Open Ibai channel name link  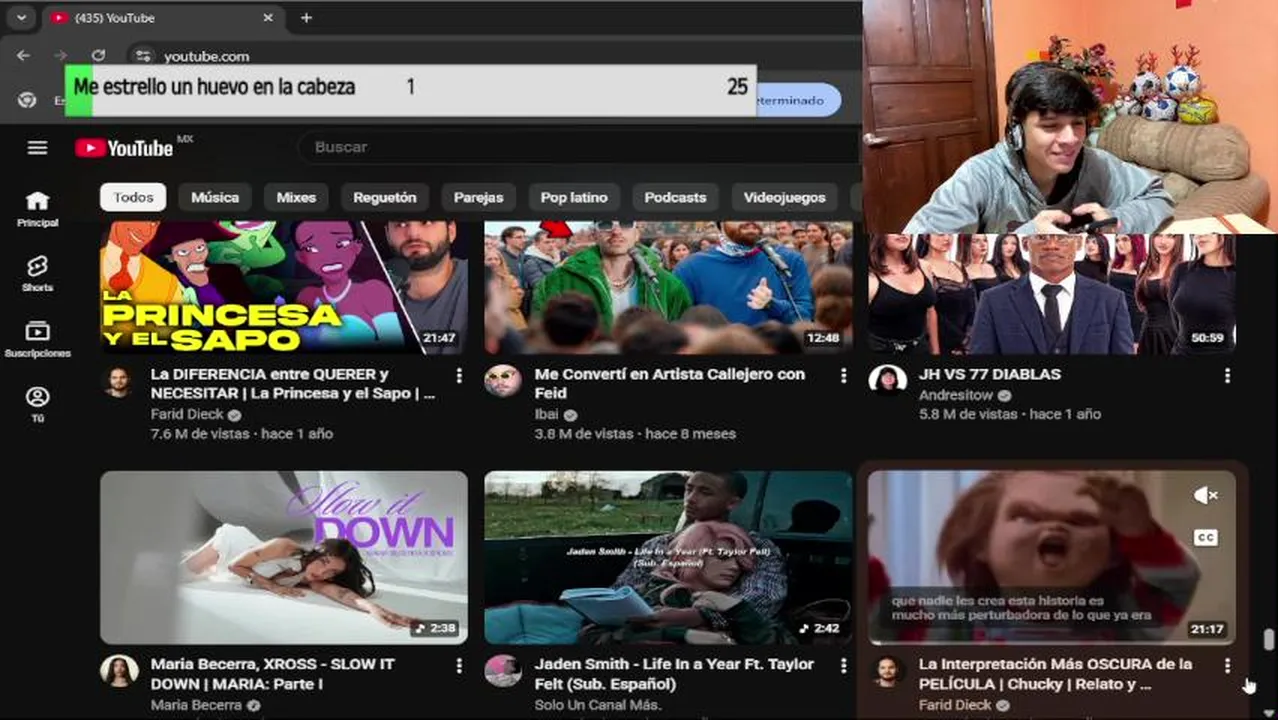(x=548, y=414)
